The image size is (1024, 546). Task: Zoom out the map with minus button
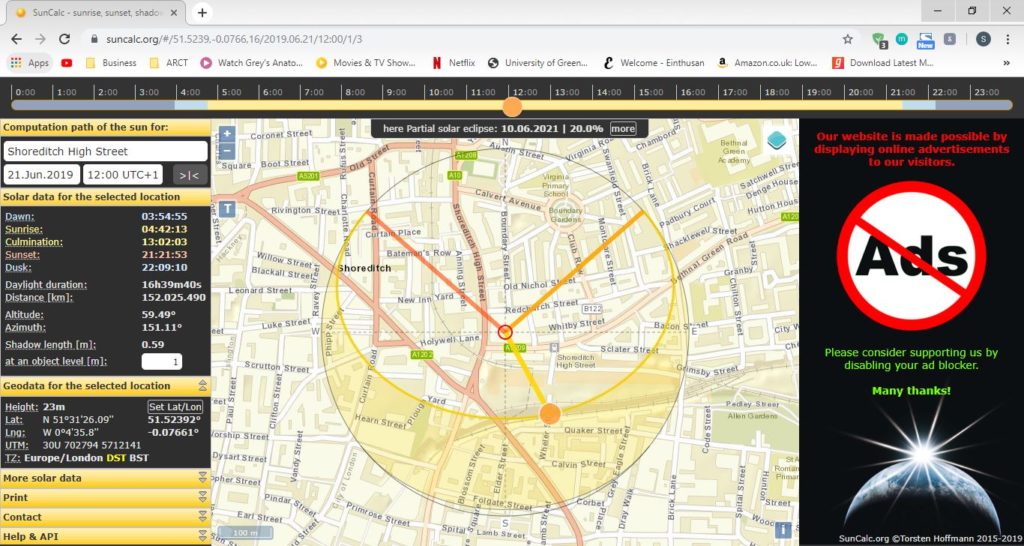point(227,152)
